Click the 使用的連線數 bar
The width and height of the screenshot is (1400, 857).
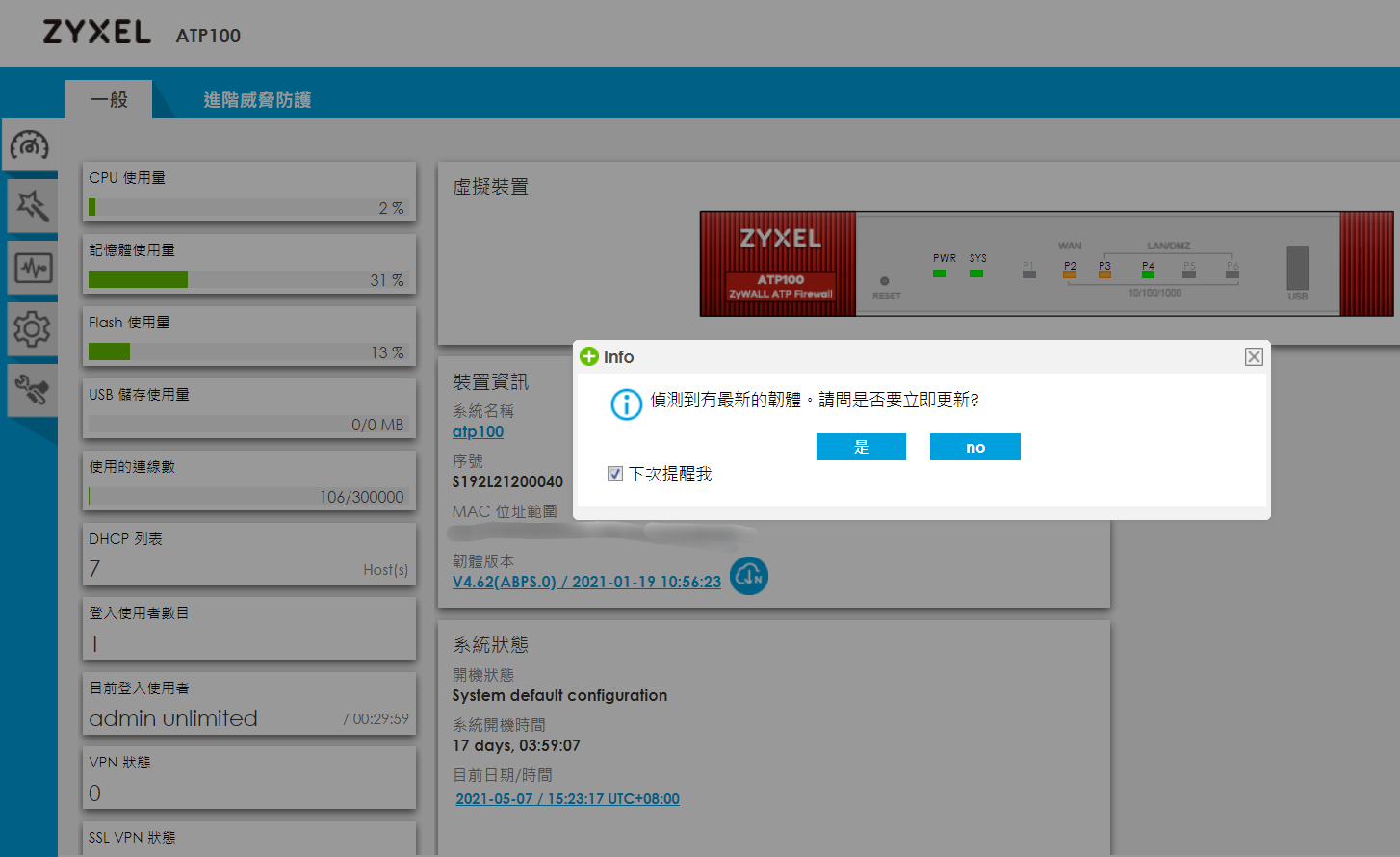(248, 496)
